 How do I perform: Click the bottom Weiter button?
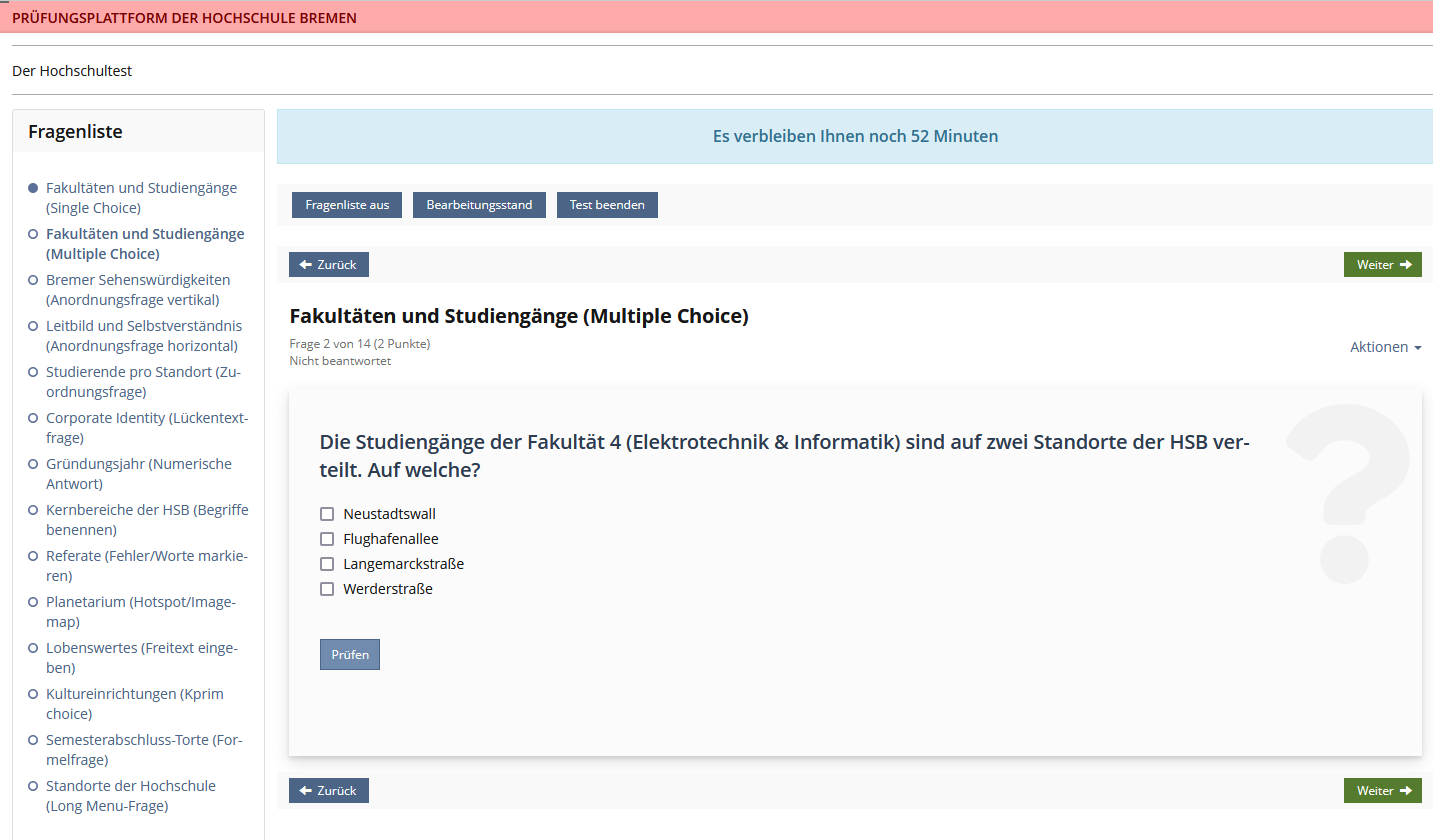[1383, 791]
